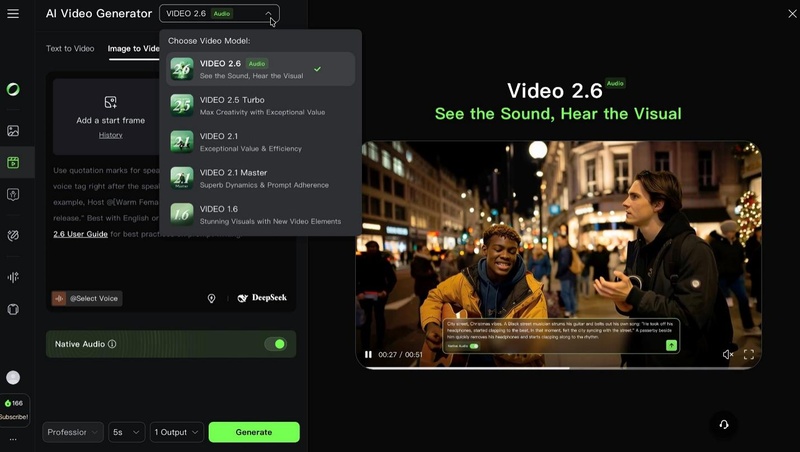Seek on the video progress bar
This screenshot has height=452, width=800.
(x=559, y=368)
